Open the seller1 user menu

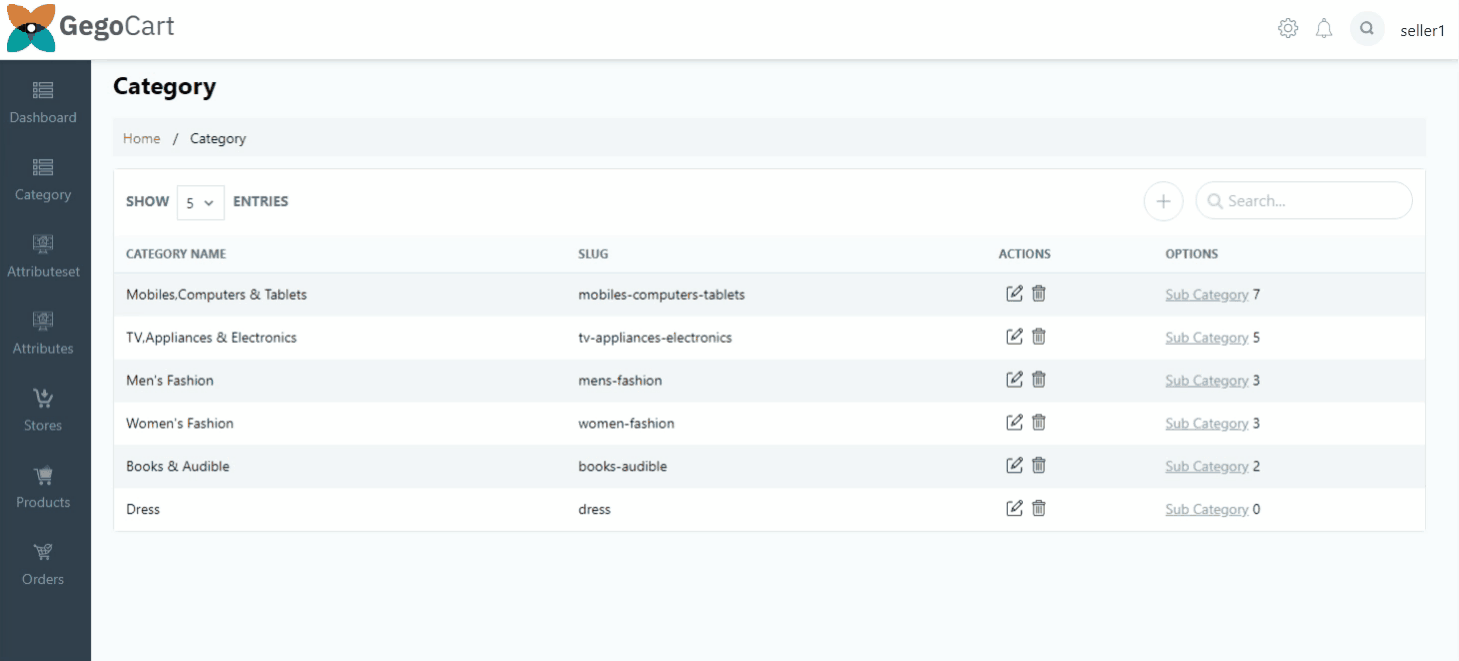click(1422, 30)
